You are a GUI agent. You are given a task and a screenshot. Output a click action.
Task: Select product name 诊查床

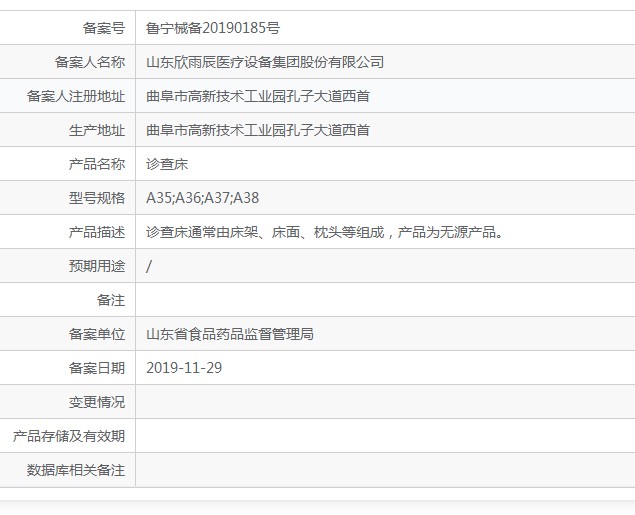click(167, 164)
